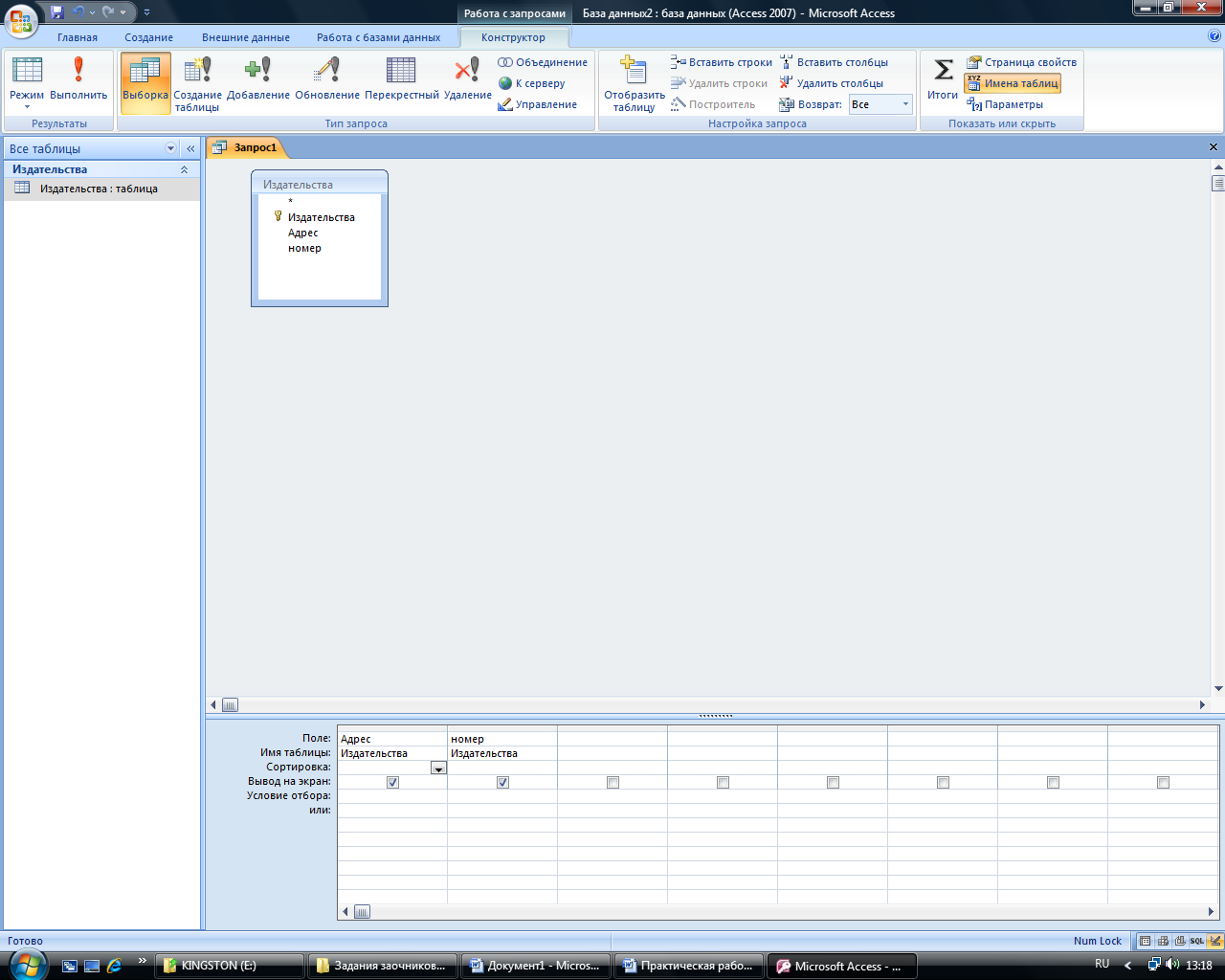Click Управление data-definition query
The image size is (1225, 980).
[x=538, y=104]
